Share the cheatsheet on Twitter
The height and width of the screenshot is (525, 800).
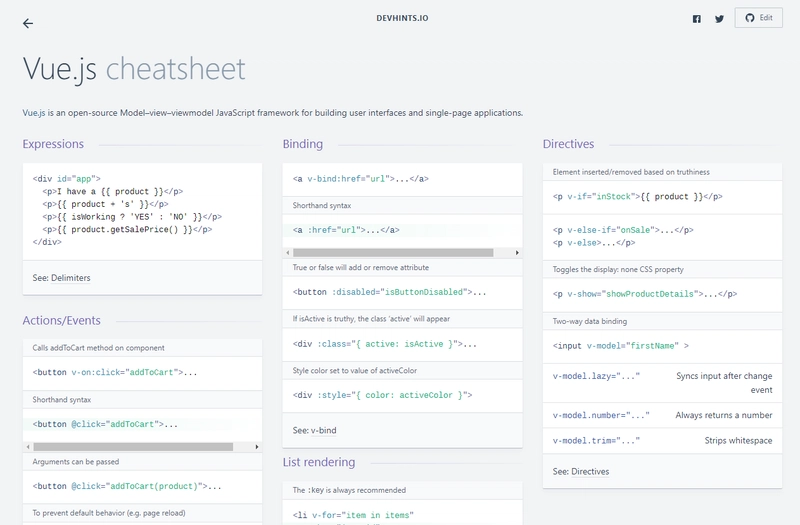pos(719,19)
